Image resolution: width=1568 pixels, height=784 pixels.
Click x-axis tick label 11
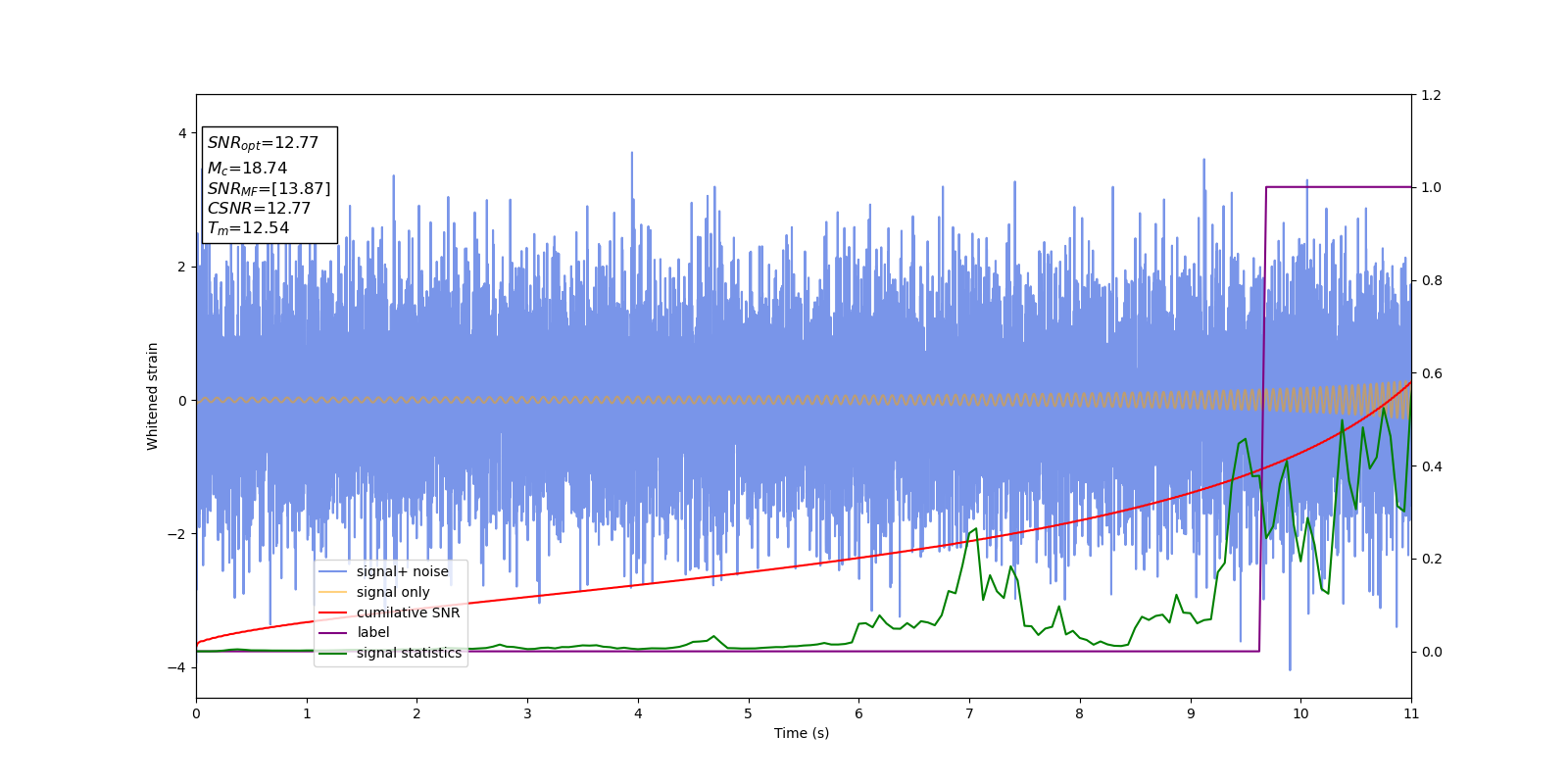1411,713
